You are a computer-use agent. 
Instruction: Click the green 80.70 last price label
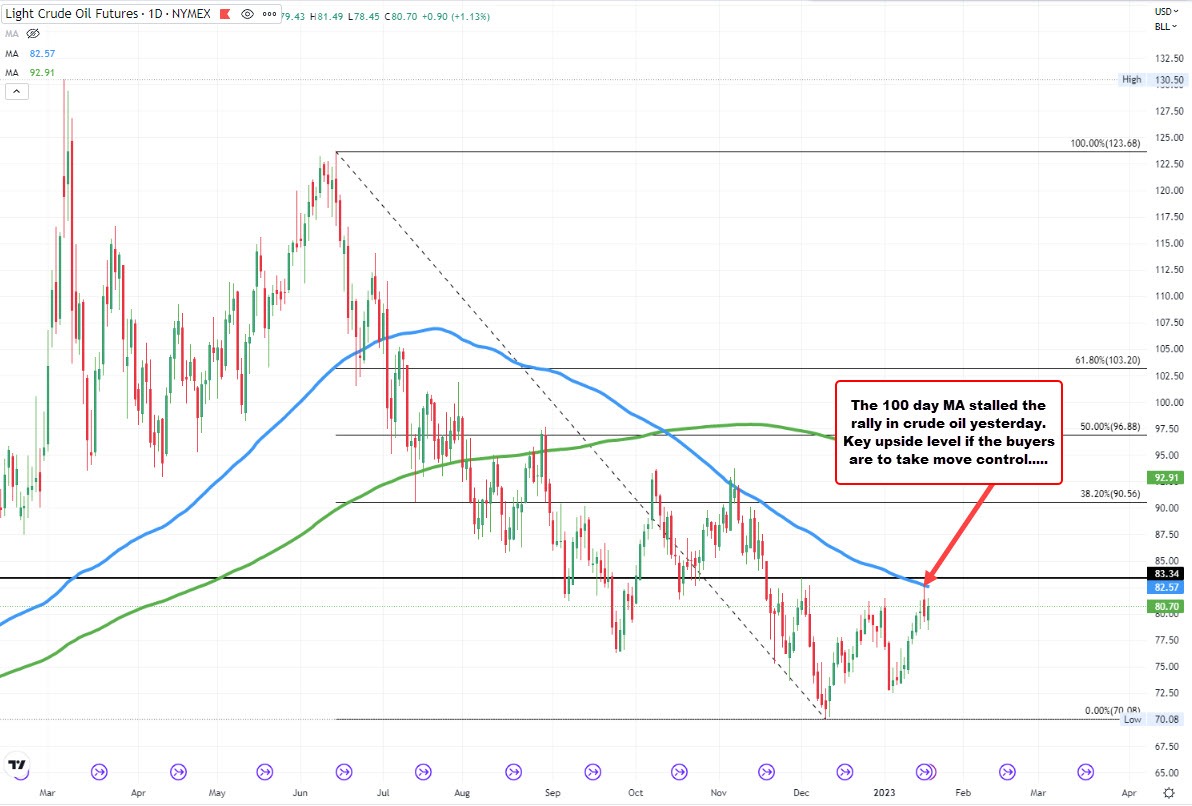[1167, 606]
